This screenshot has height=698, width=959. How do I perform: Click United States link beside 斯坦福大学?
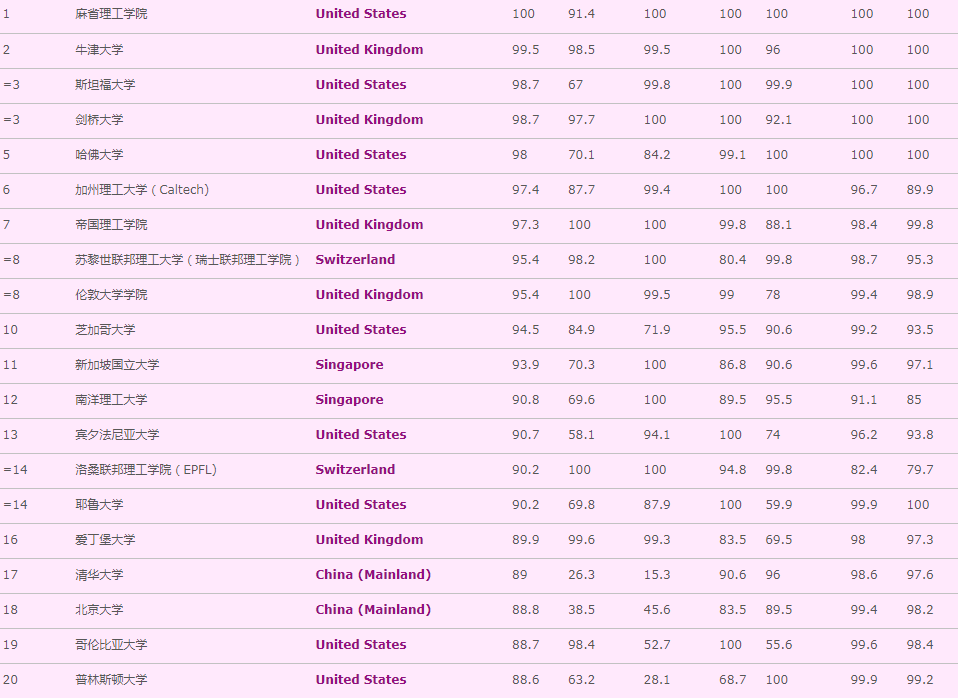[361, 84]
